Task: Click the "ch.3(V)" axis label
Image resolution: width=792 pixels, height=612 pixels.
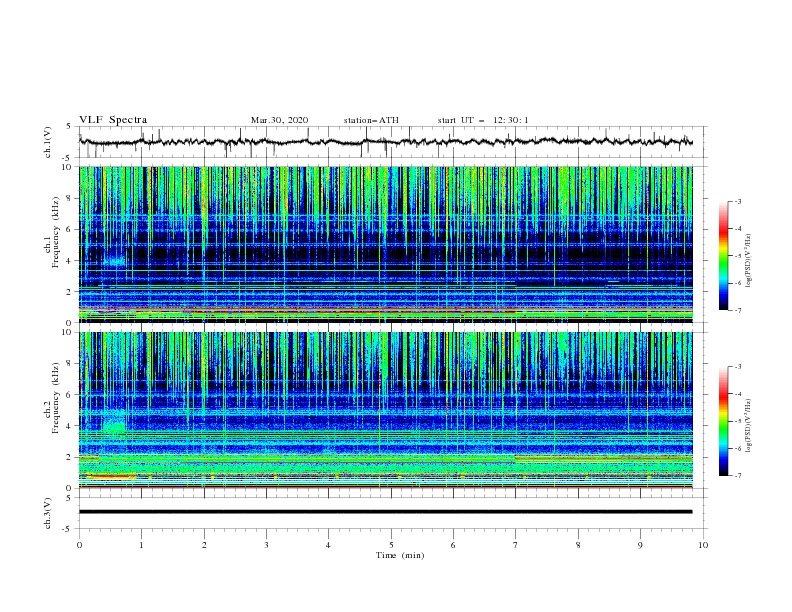Action: tap(48, 513)
